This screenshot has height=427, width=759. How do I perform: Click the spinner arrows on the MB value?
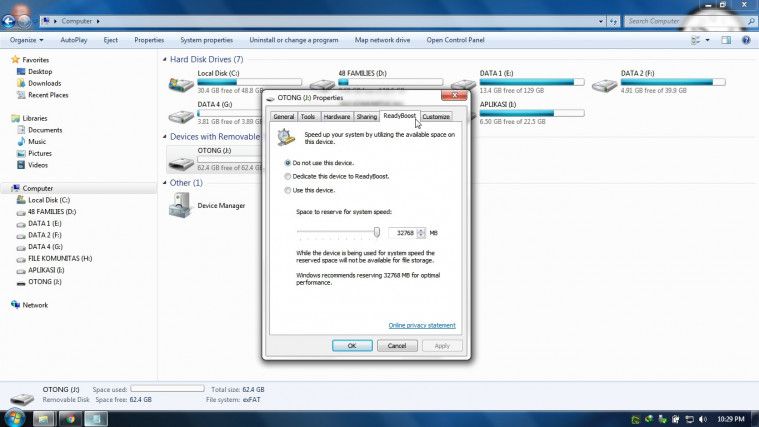click(421, 233)
